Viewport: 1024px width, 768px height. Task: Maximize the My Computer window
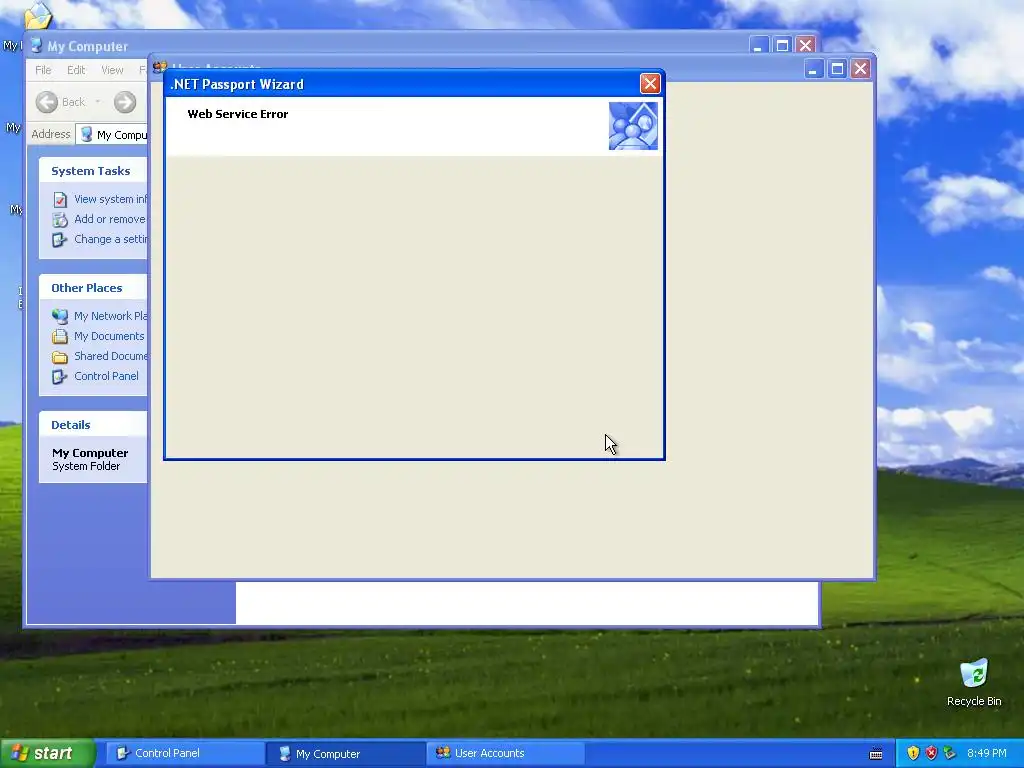tap(782, 46)
